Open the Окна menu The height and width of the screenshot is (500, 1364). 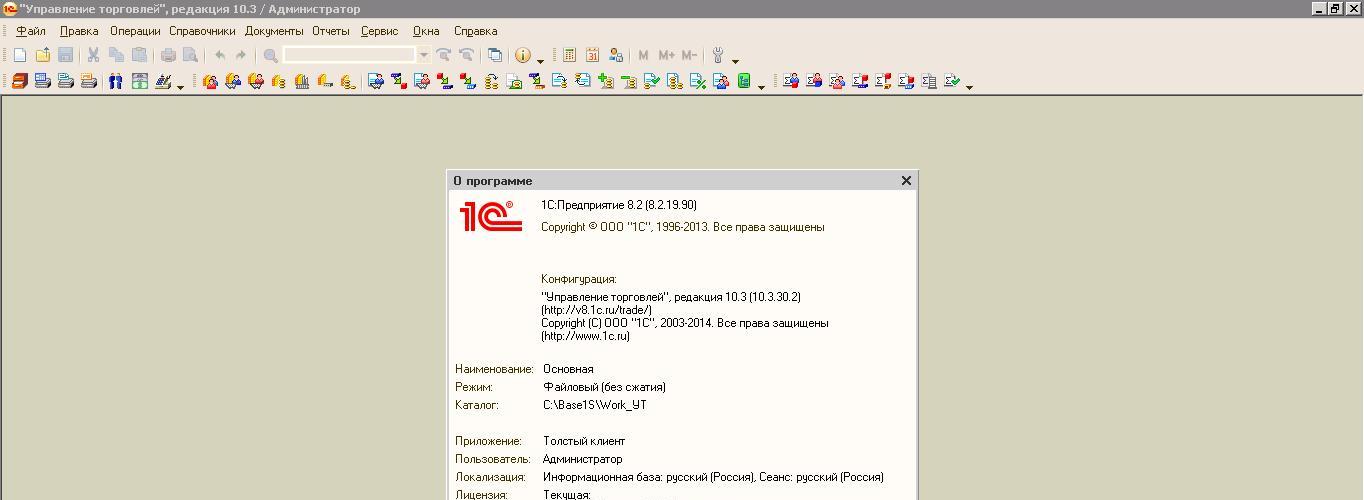tap(426, 31)
